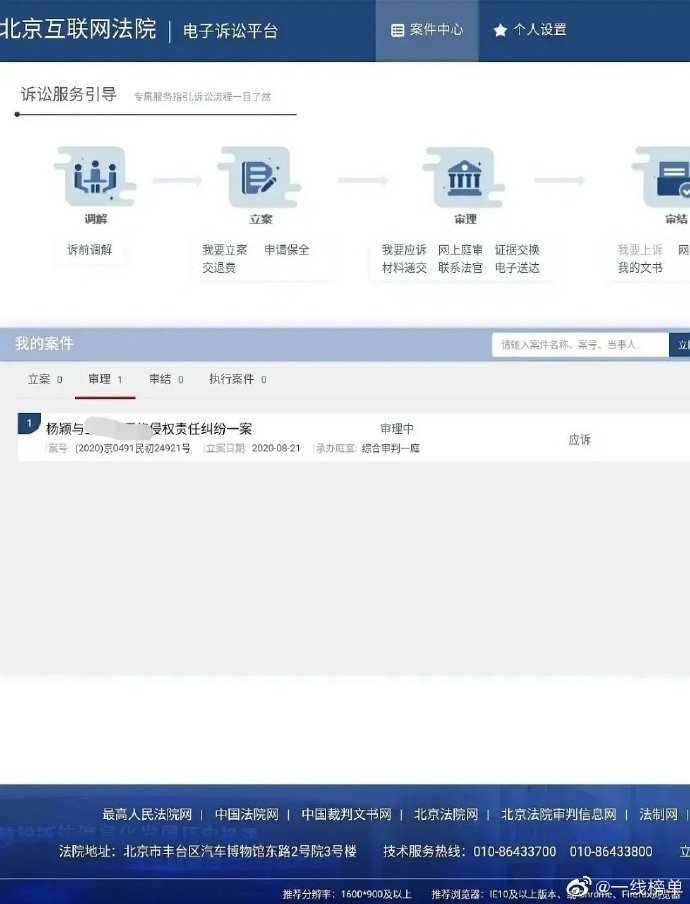
Task: Click the 调解 mediation people icon
Action: point(95,178)
